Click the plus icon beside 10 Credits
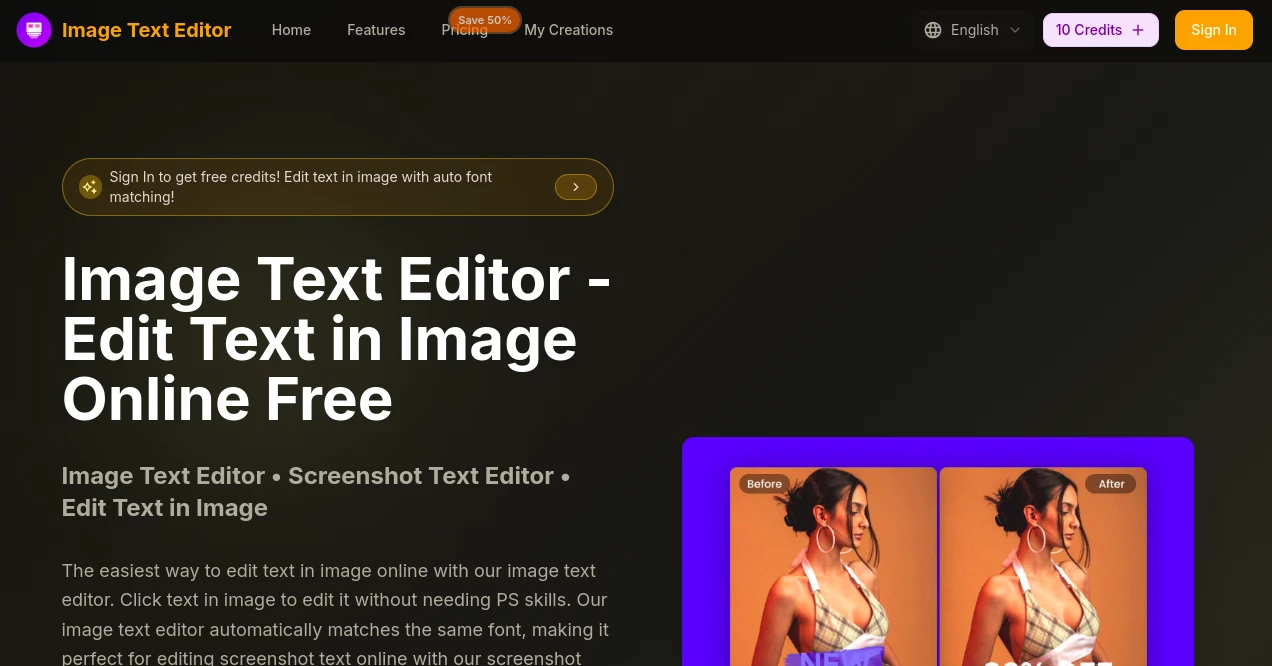Screen dimensions: 1272x666 pos(1138,30)
